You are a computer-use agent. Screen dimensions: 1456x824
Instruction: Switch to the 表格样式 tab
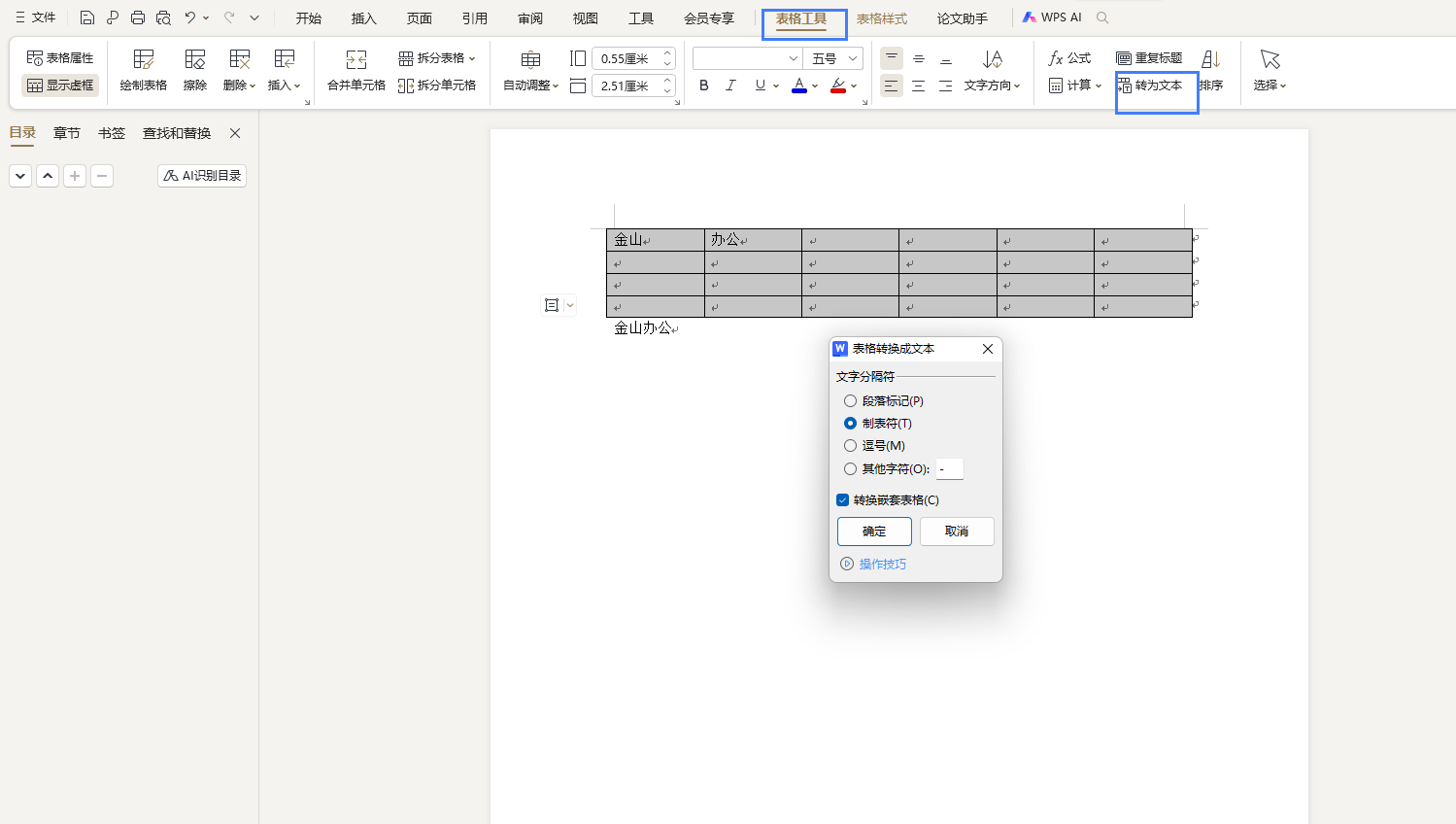[882, 18]
